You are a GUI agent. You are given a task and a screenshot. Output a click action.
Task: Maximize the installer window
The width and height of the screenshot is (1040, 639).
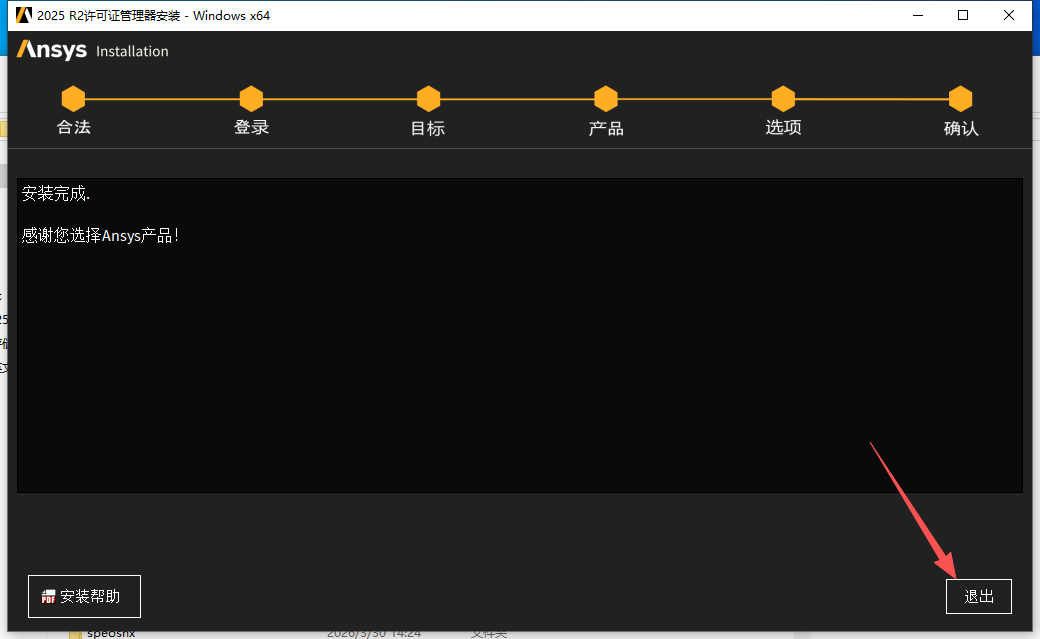[x=963, y=15]
